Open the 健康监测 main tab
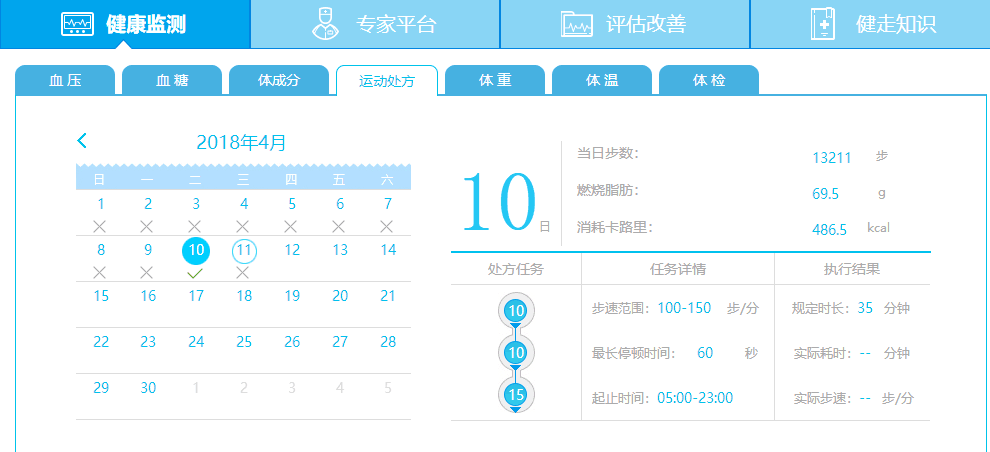 (x=125, y=24)
